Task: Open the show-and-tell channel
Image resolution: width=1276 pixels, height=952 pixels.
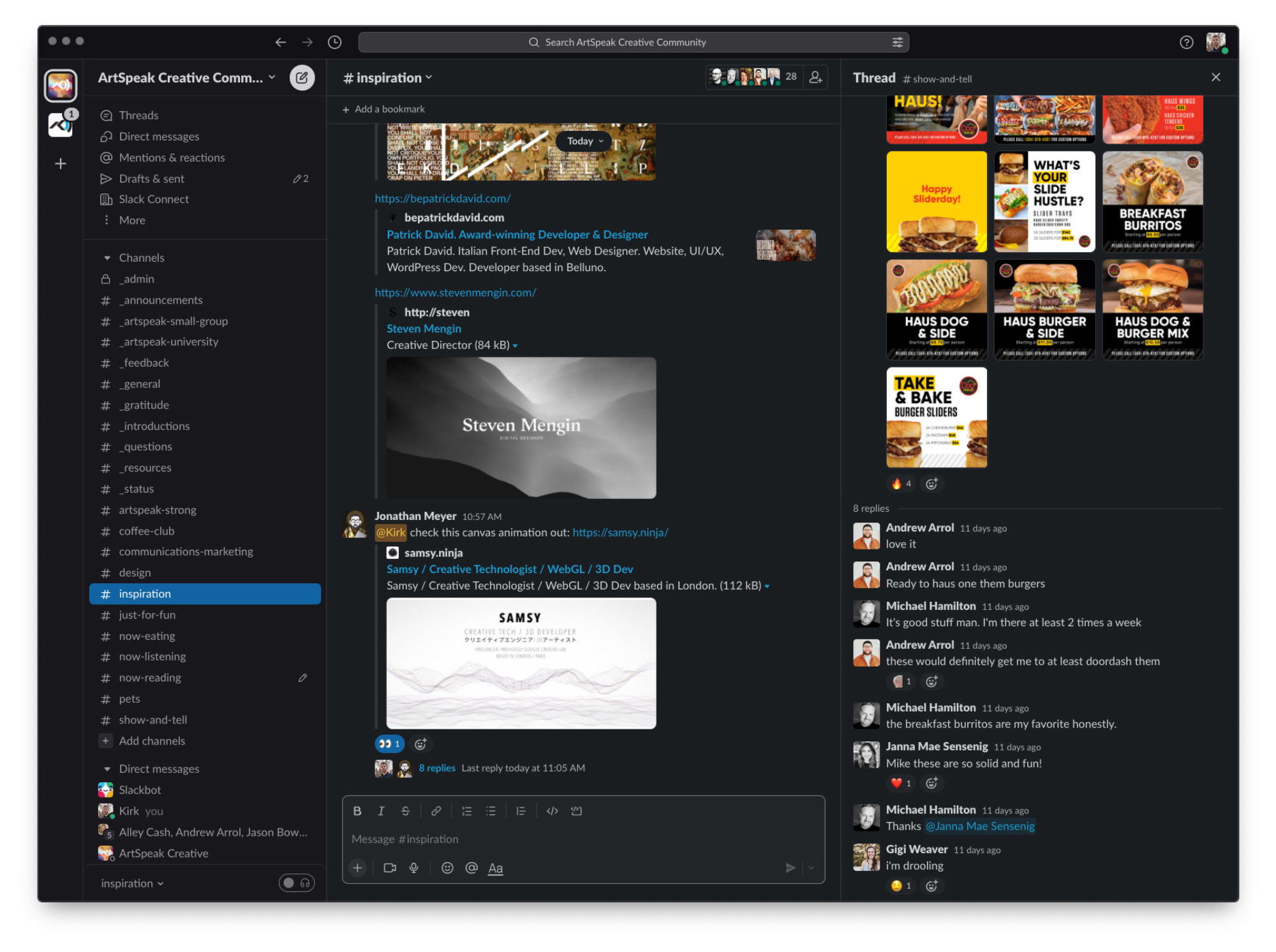Action: pyautogui.click(x=152, y=720)
